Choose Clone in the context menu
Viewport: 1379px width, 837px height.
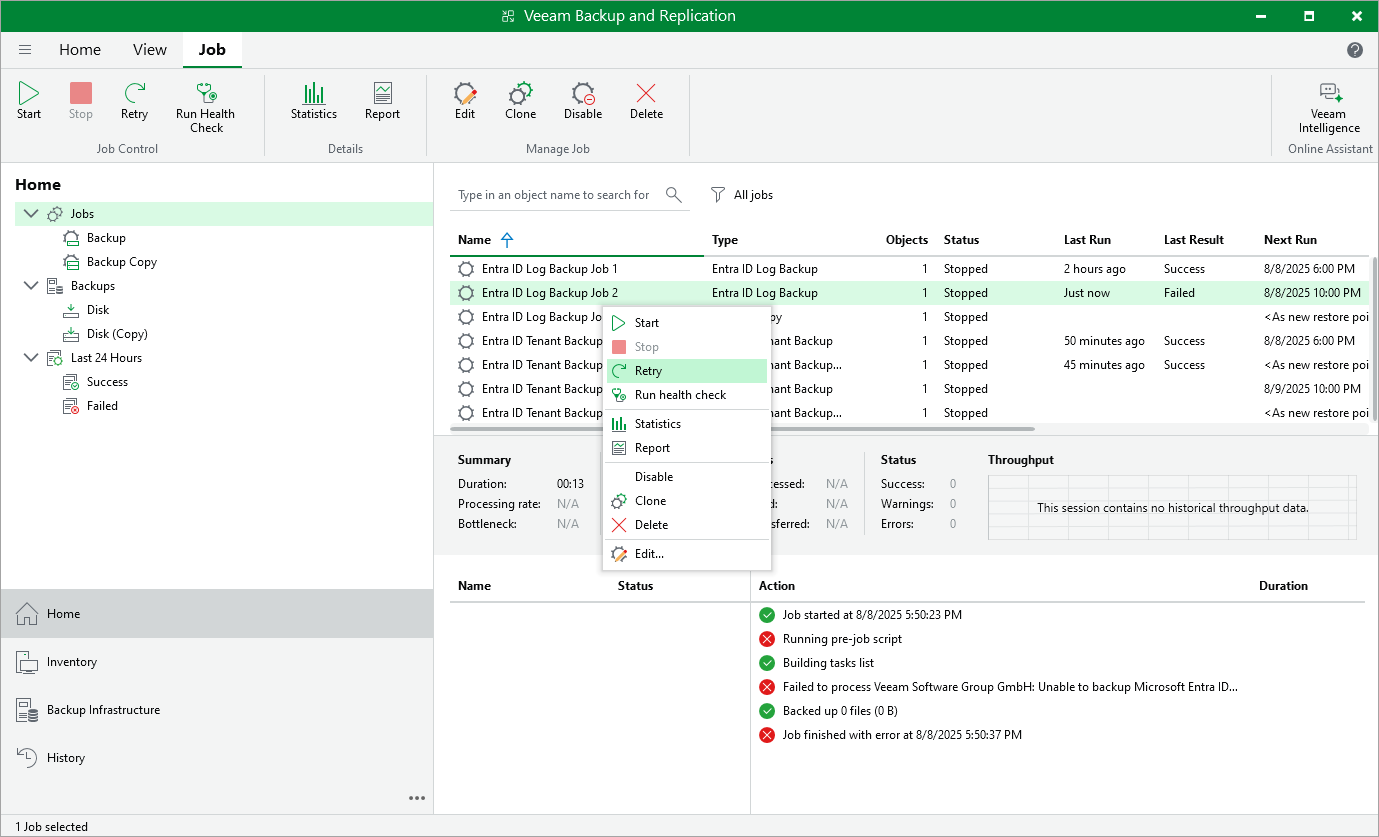(687, 501)
